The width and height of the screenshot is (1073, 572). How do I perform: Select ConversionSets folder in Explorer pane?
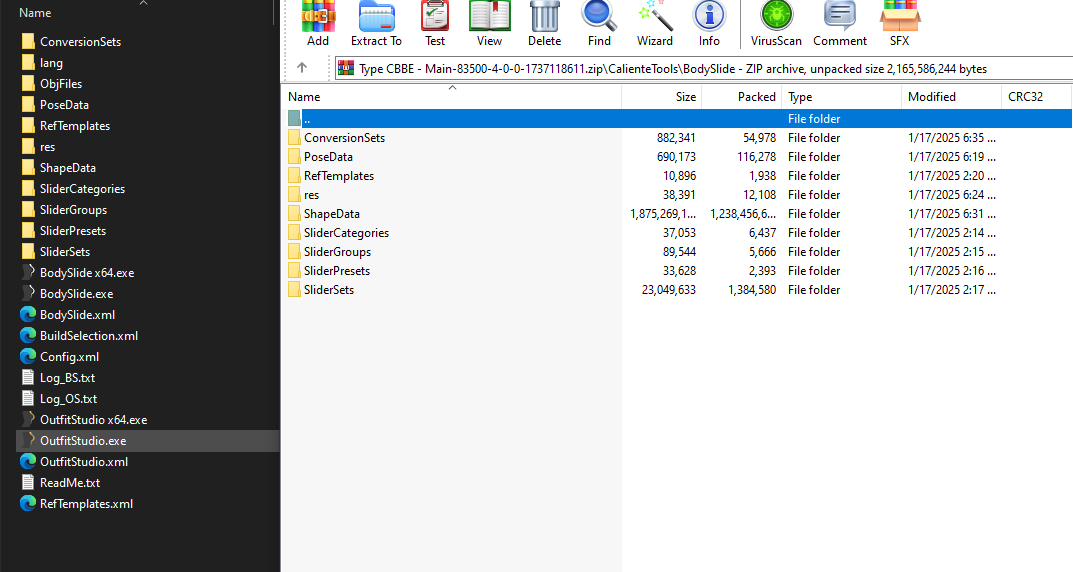coord(80,42)
